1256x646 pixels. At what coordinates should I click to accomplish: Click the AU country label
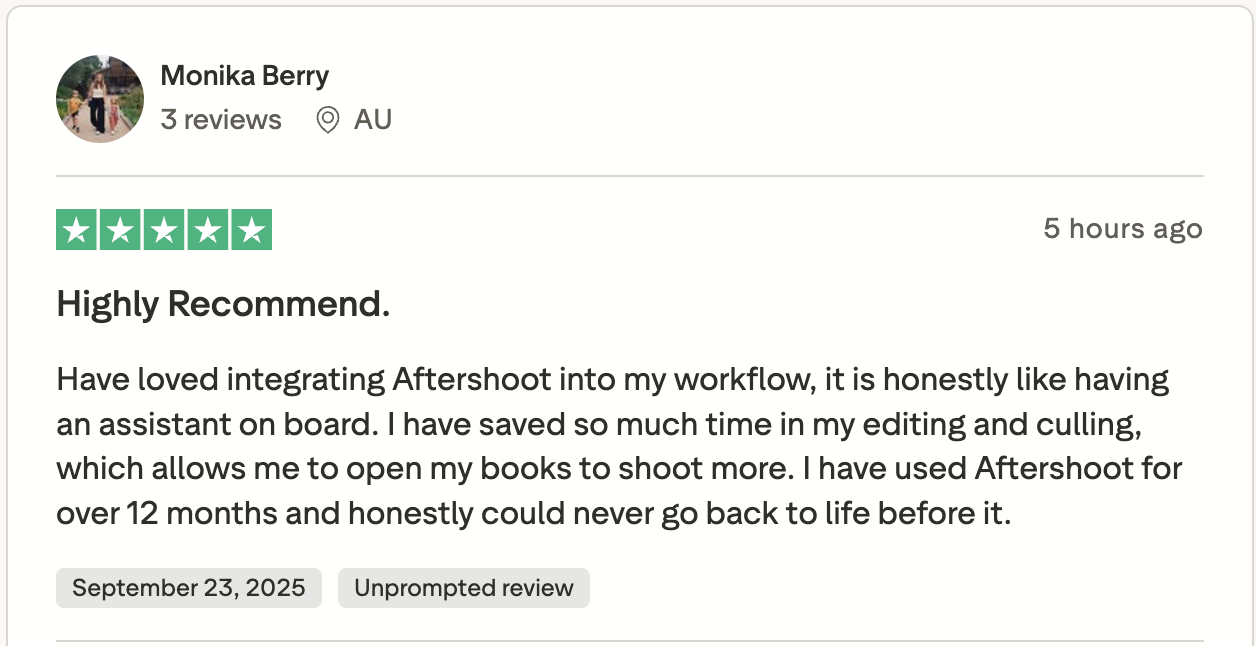click(372, 119)
